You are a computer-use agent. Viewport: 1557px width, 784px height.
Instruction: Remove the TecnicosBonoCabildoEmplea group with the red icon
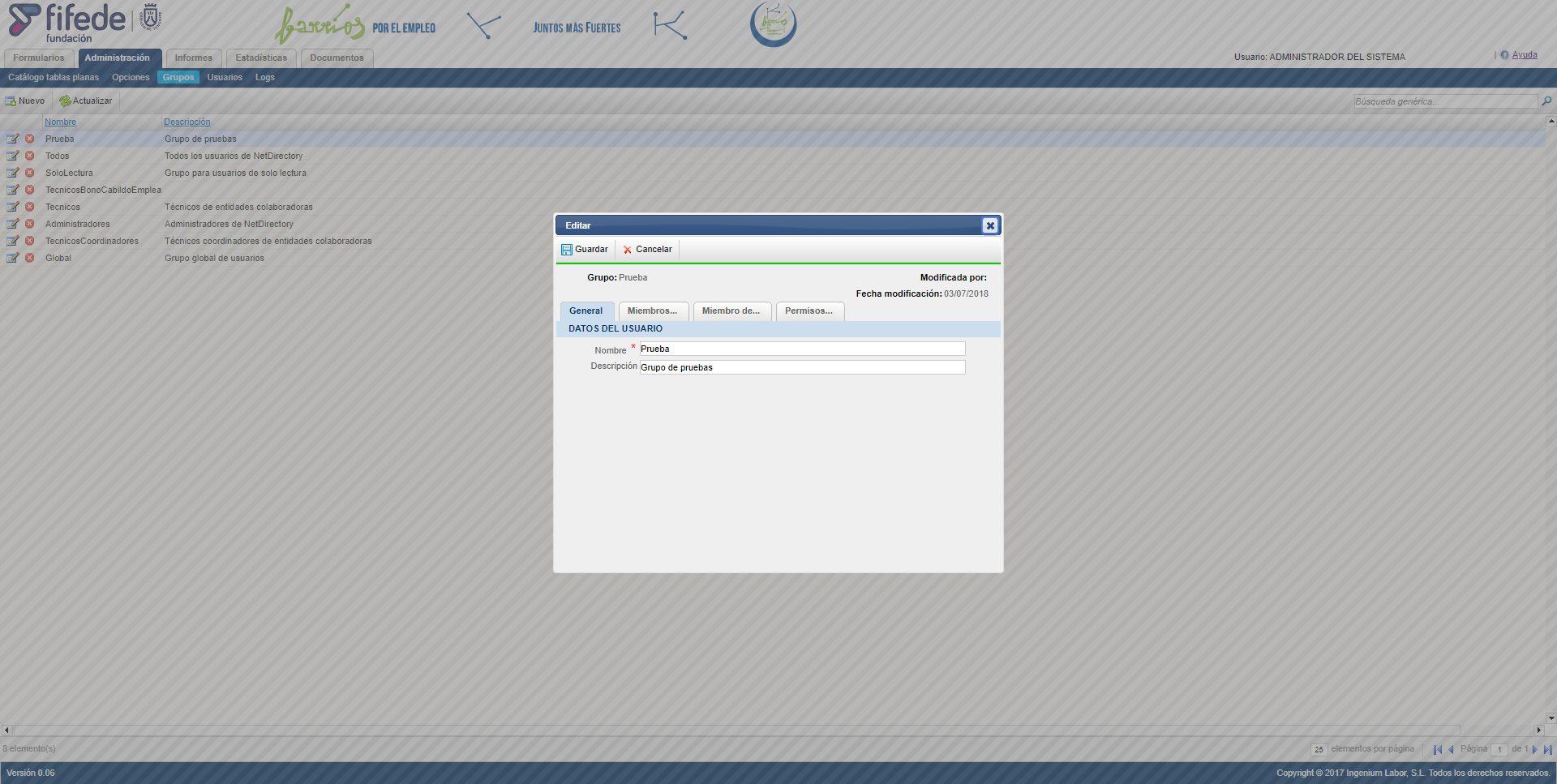[x=30, y=190]
